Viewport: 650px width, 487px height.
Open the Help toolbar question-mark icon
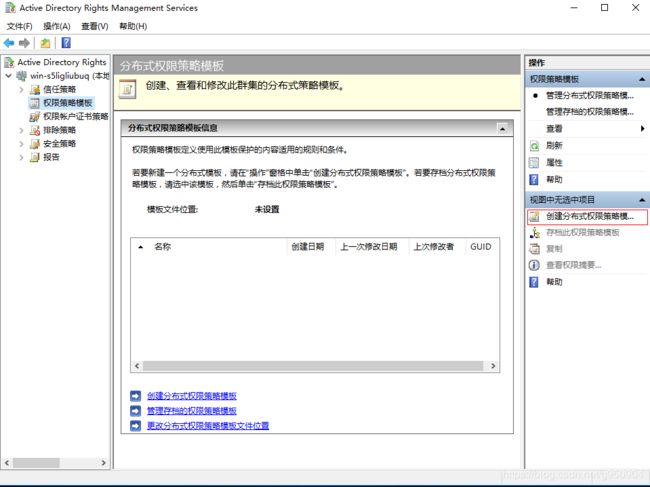coord(66,43)
